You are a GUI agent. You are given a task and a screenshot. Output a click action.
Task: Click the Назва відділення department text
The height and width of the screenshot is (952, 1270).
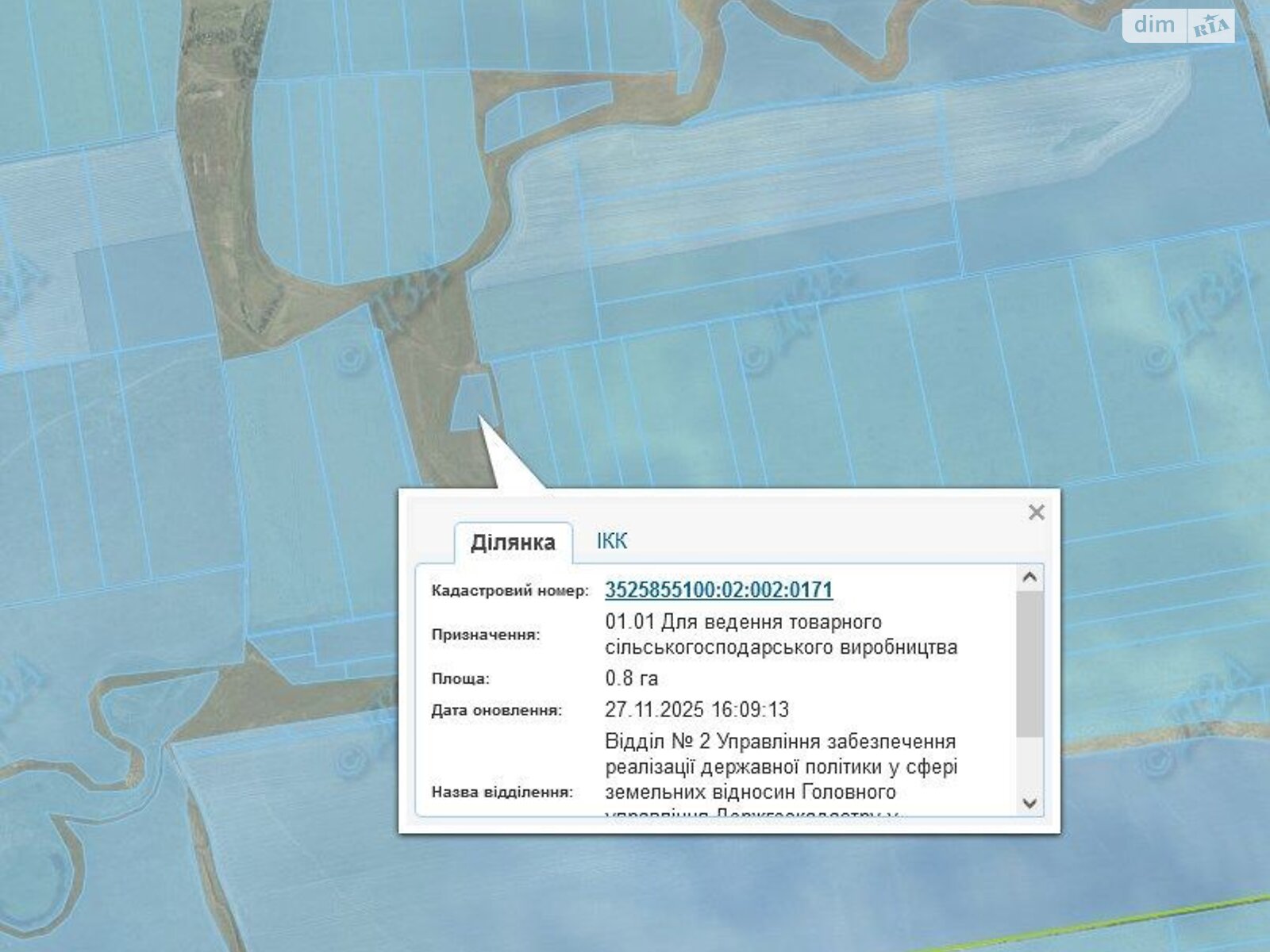780,766
